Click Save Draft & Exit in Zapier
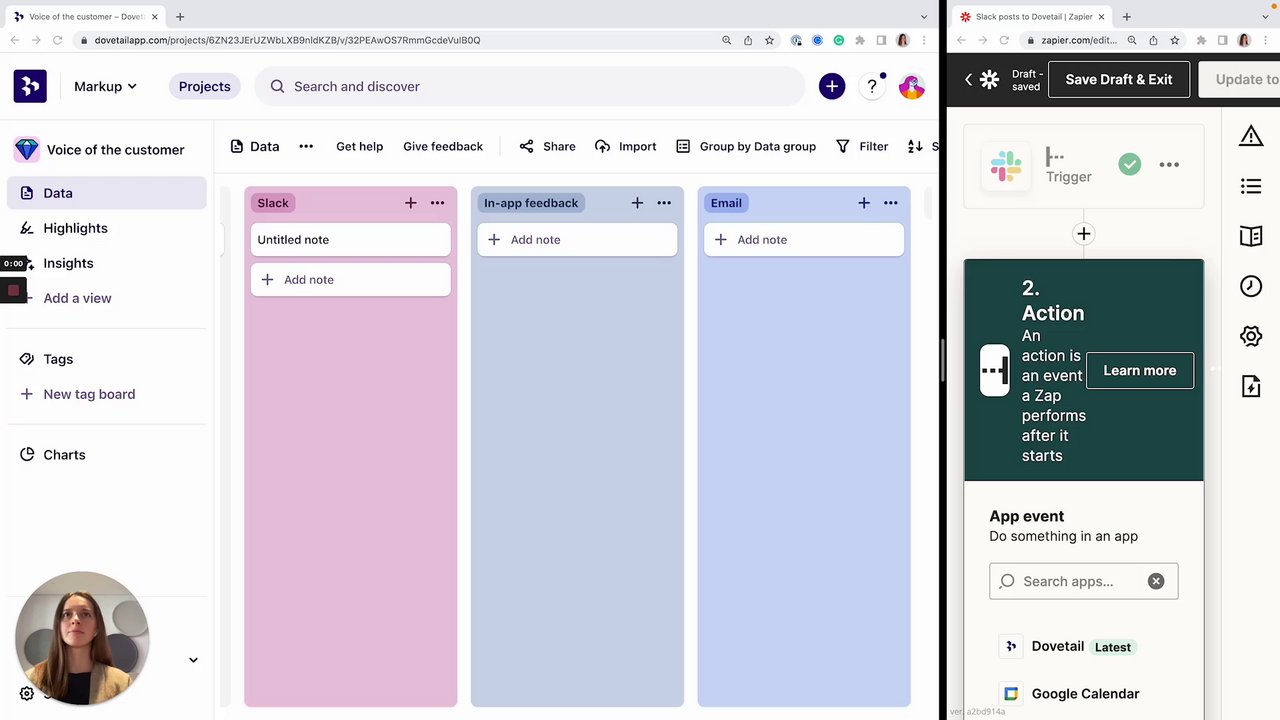The height and width of the screenshot is (720, 1280). point(1119,79)
